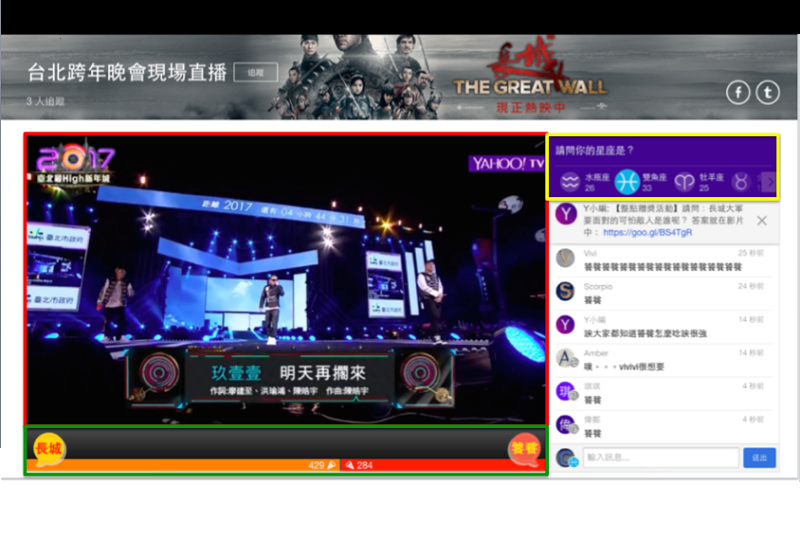Vote for Aquarius 水瓶座 zodiac icon
The height and width of the screenshot is (545, 800).
(x=570, y=182)
